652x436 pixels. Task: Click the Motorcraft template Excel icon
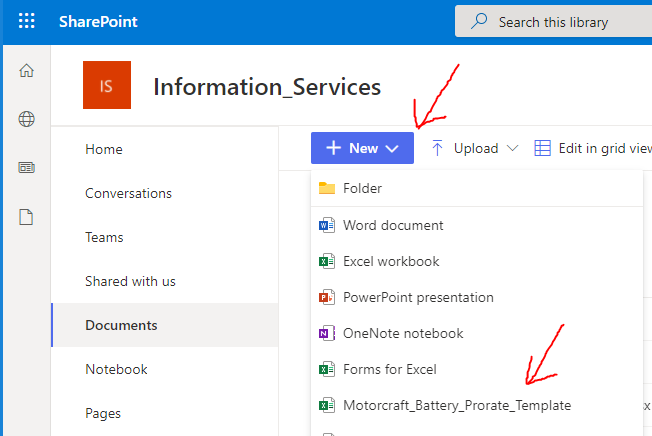[327, 405]
